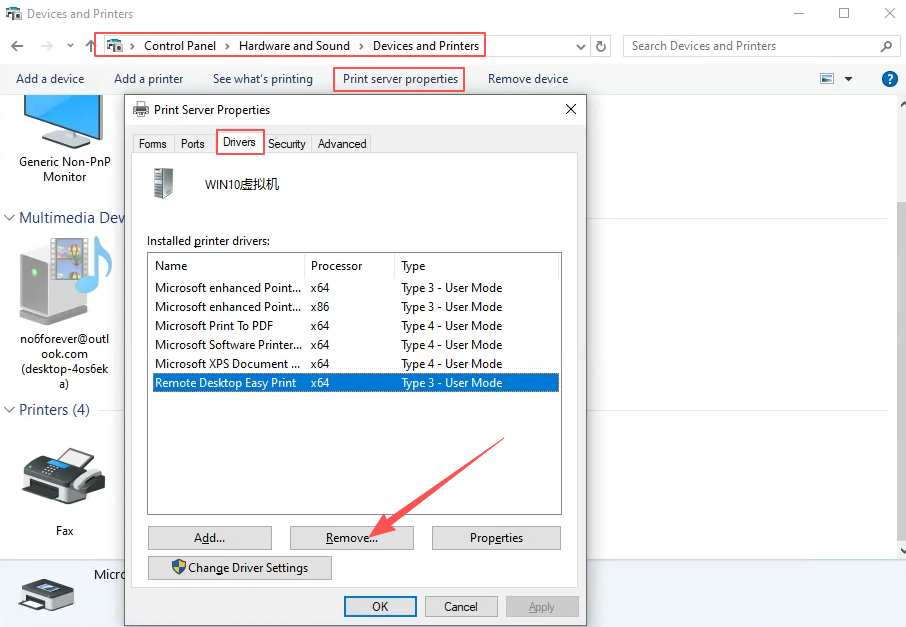Click Add a printer
Viewport: 906px width, 627px height.
(148, 79)
